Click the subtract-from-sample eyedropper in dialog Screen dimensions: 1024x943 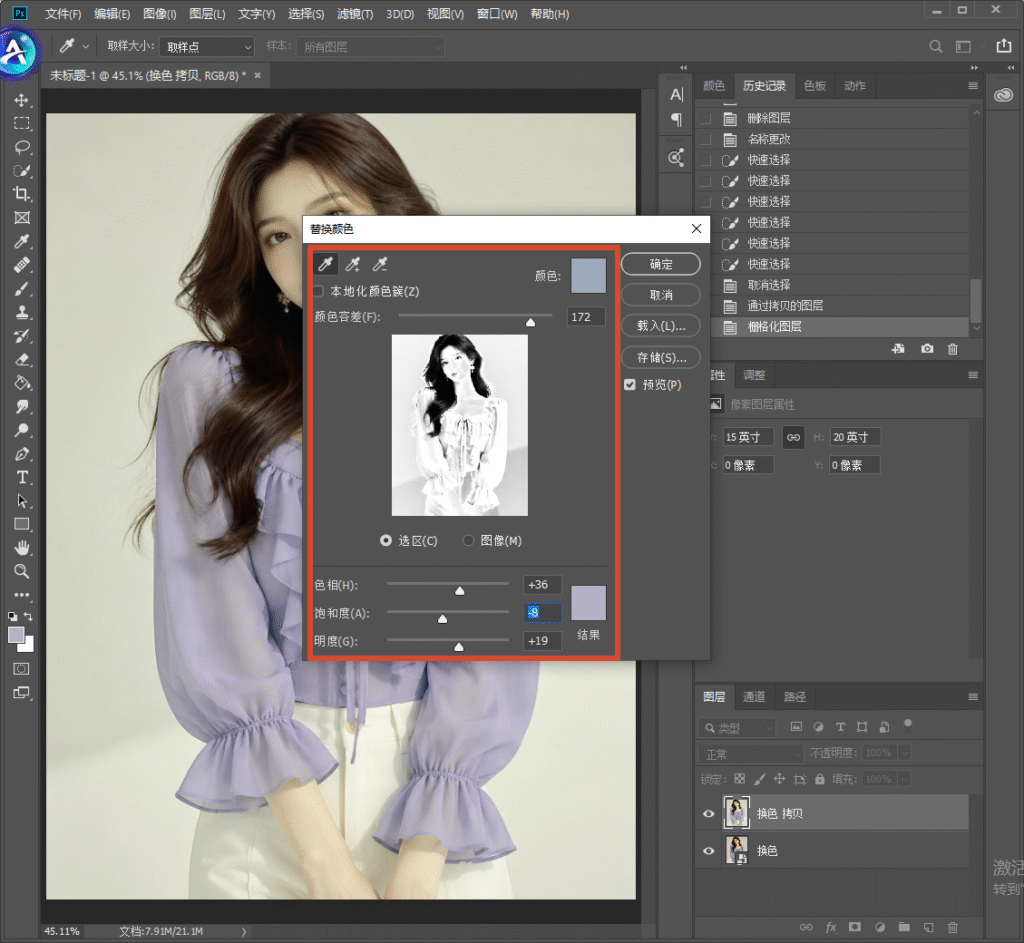pyautogui.click(x=379, y=264)
